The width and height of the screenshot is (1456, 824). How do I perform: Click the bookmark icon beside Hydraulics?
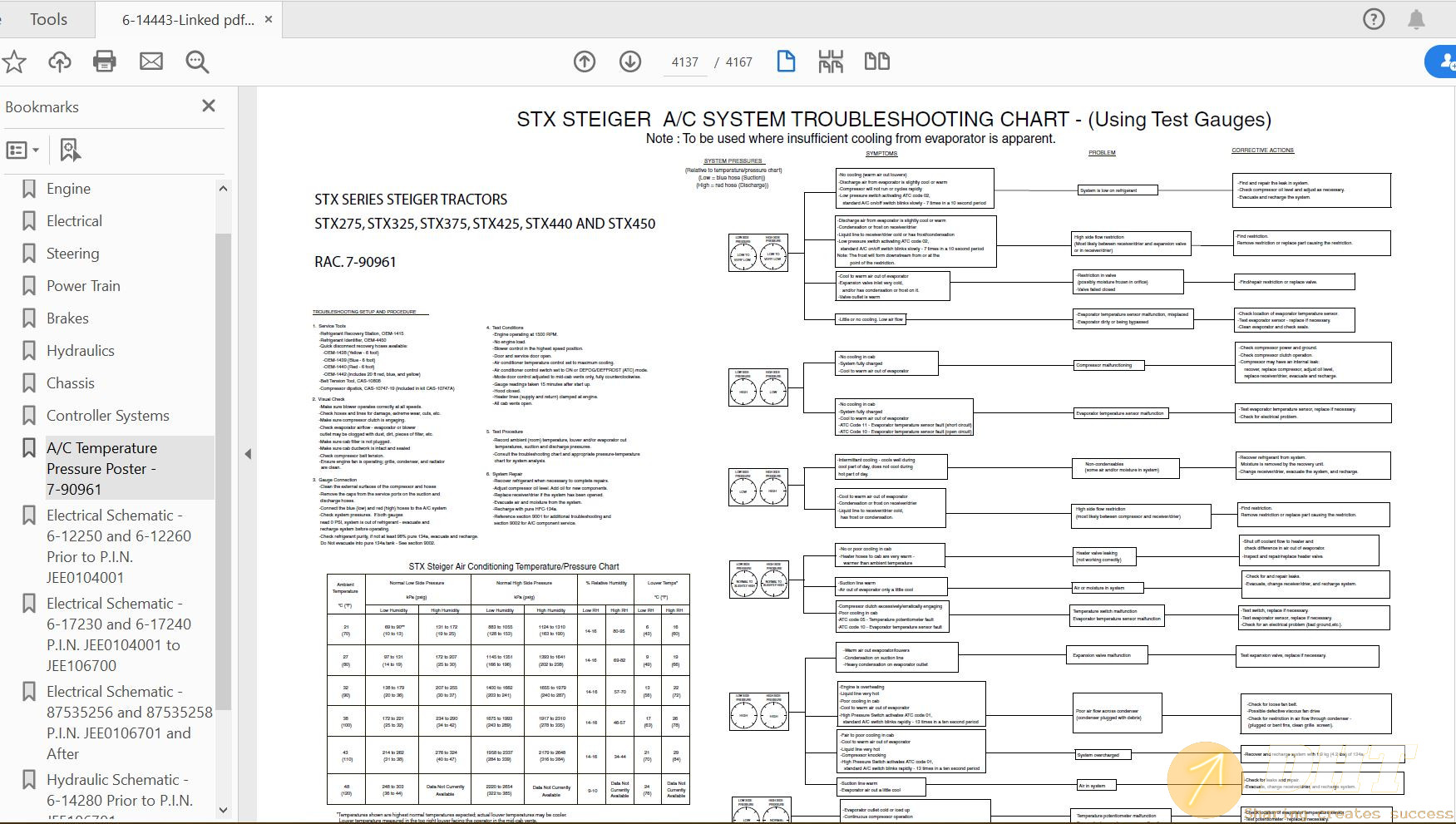coord(29,351)
